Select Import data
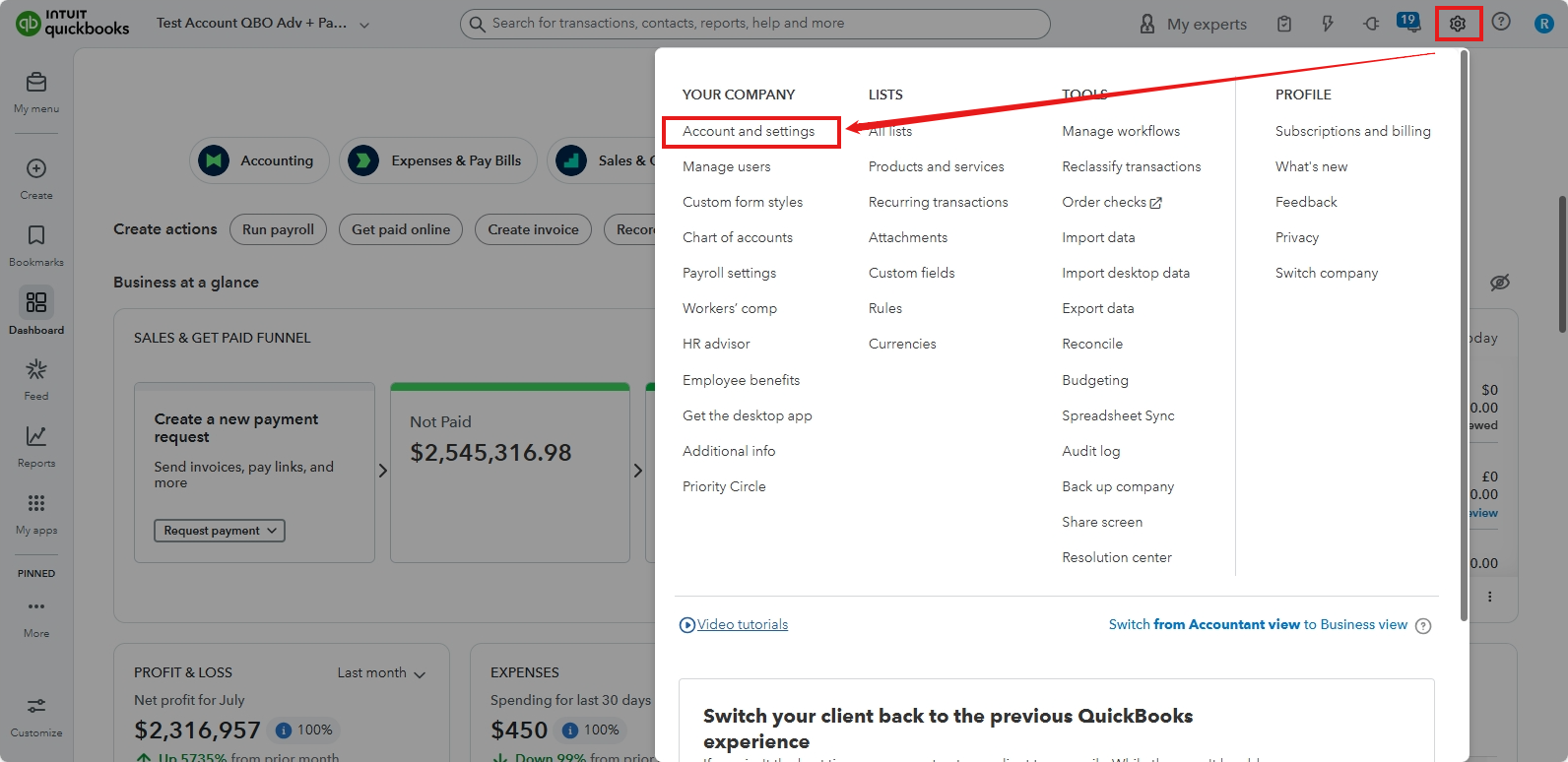The image size is (1568, 762). click(1098, 237)
